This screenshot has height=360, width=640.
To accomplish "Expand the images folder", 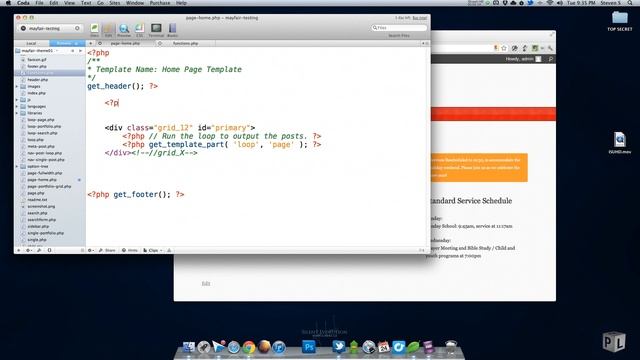I will pos(17,87).
